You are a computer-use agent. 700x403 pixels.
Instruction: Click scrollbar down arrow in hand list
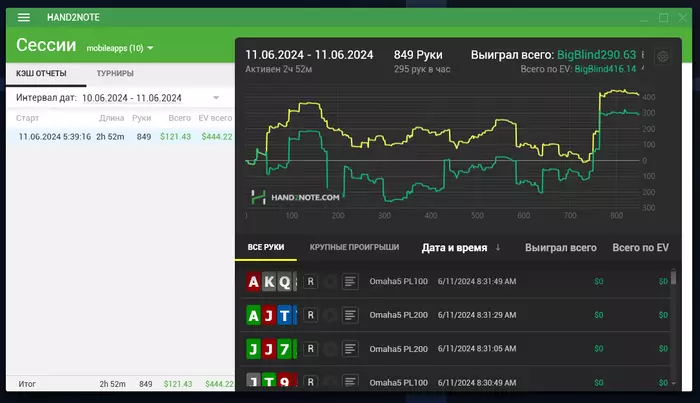[673, 383]
